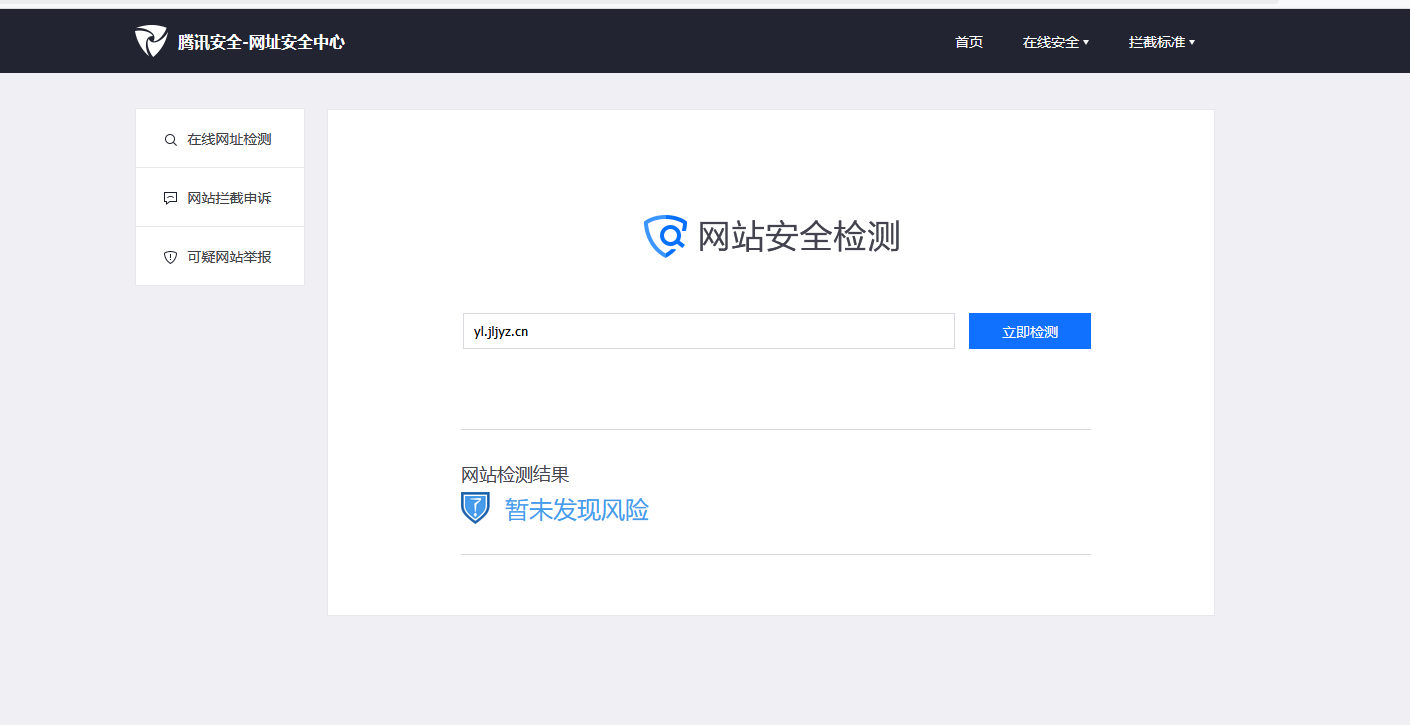The width and height of the screenshot is (1410, 725).
Task: Expand the 拦截标准 dropdown menu
Action: pyautogui.click(x=1162, y=42)
